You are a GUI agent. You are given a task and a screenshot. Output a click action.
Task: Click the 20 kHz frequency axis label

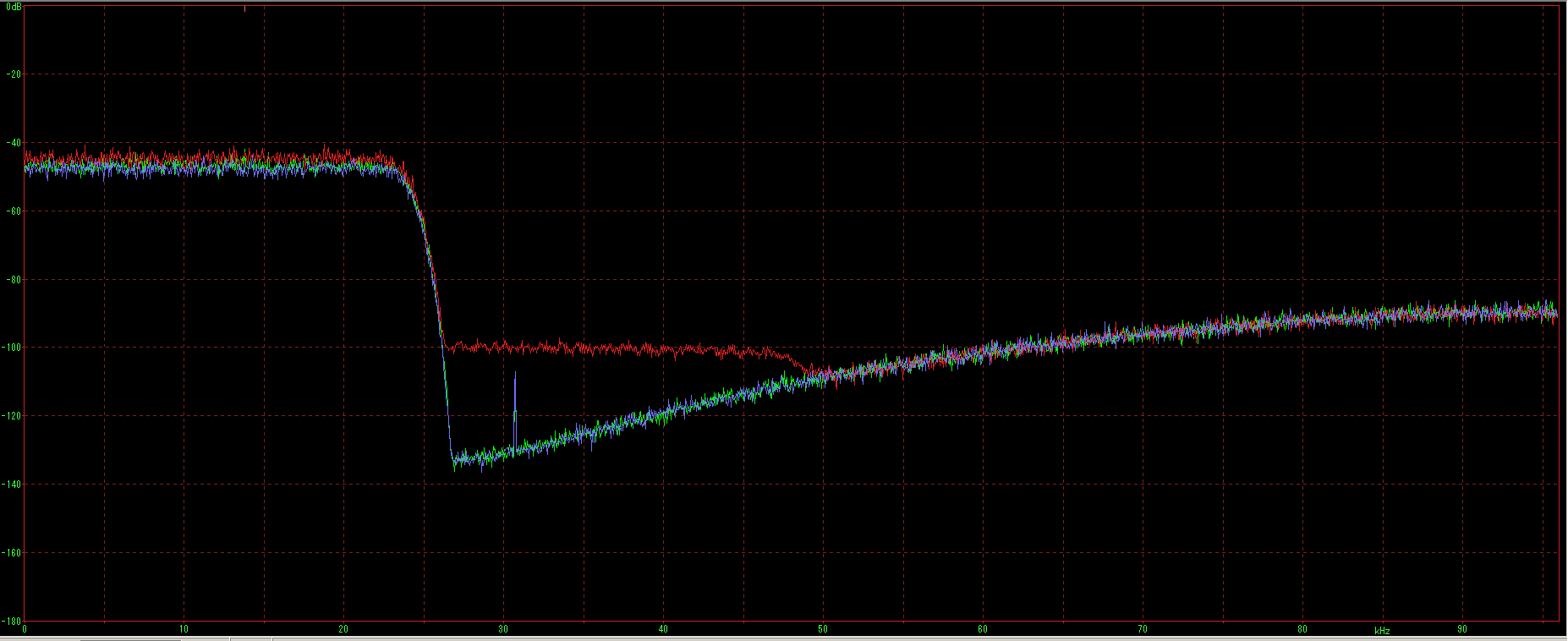pos(343,629)
